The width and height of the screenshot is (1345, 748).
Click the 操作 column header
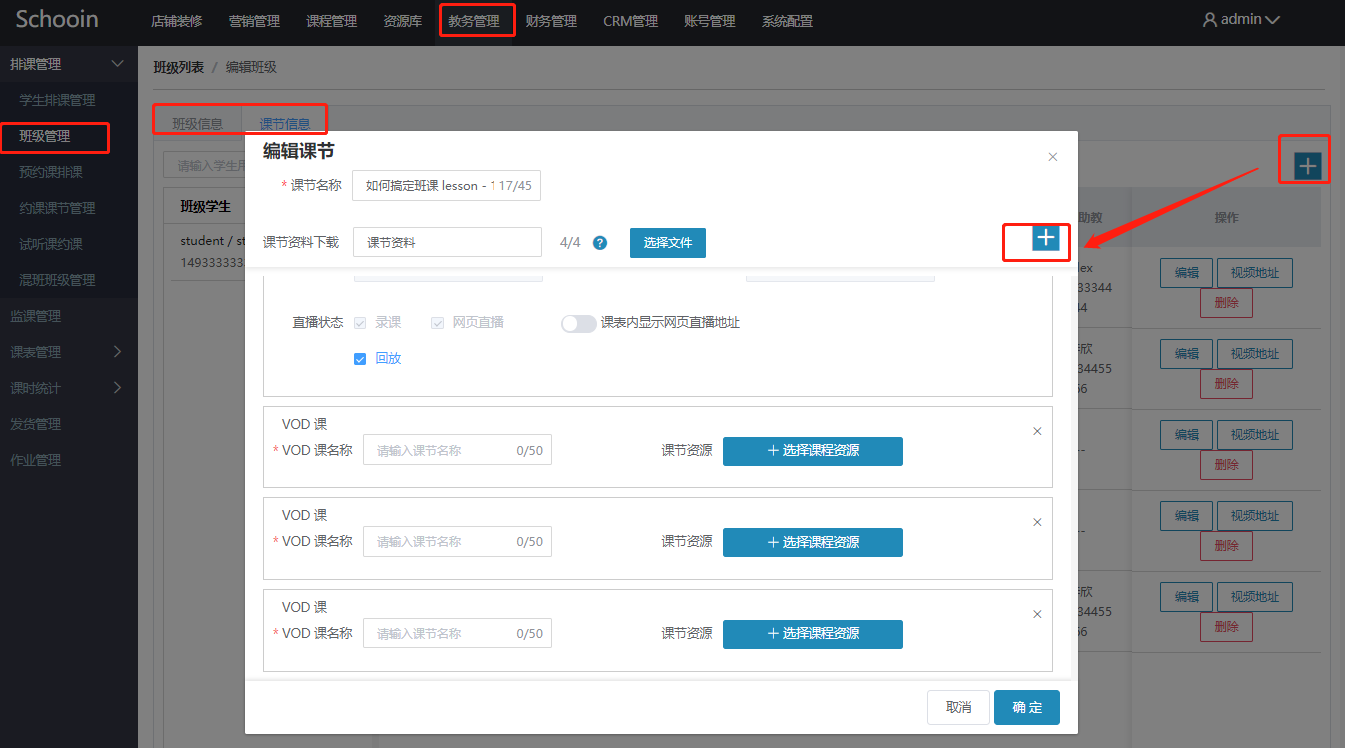pyautogui.click(x=1226, y=217)
